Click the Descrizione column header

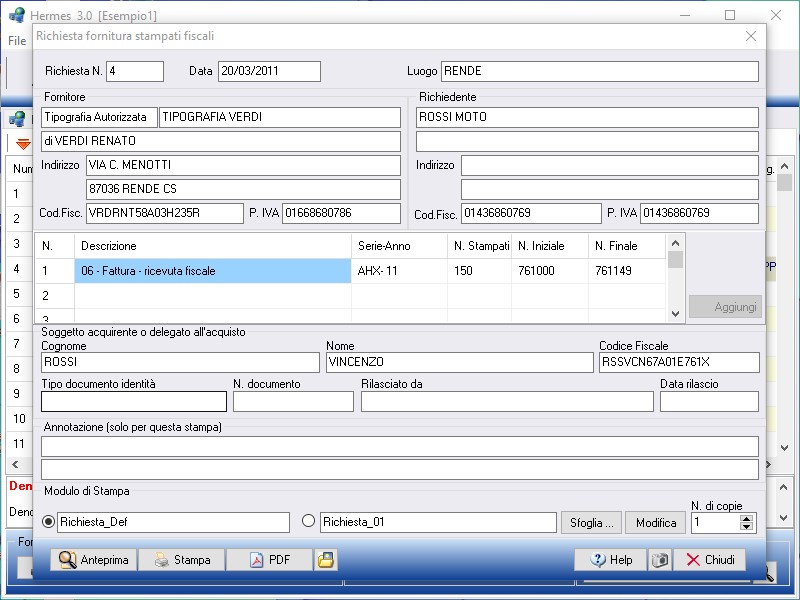(x=213, y=246)
